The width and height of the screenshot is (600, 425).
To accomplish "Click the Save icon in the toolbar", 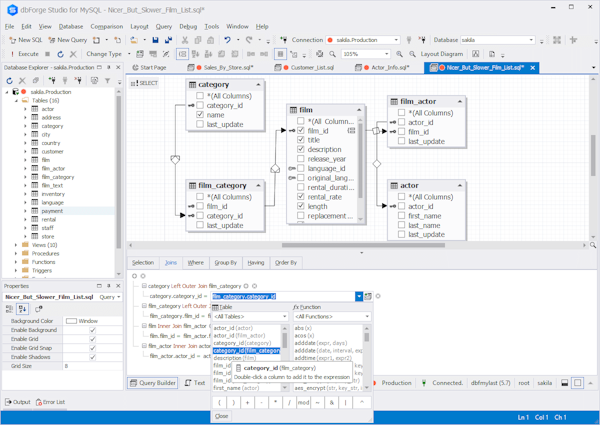I will [x=155, y=40].
